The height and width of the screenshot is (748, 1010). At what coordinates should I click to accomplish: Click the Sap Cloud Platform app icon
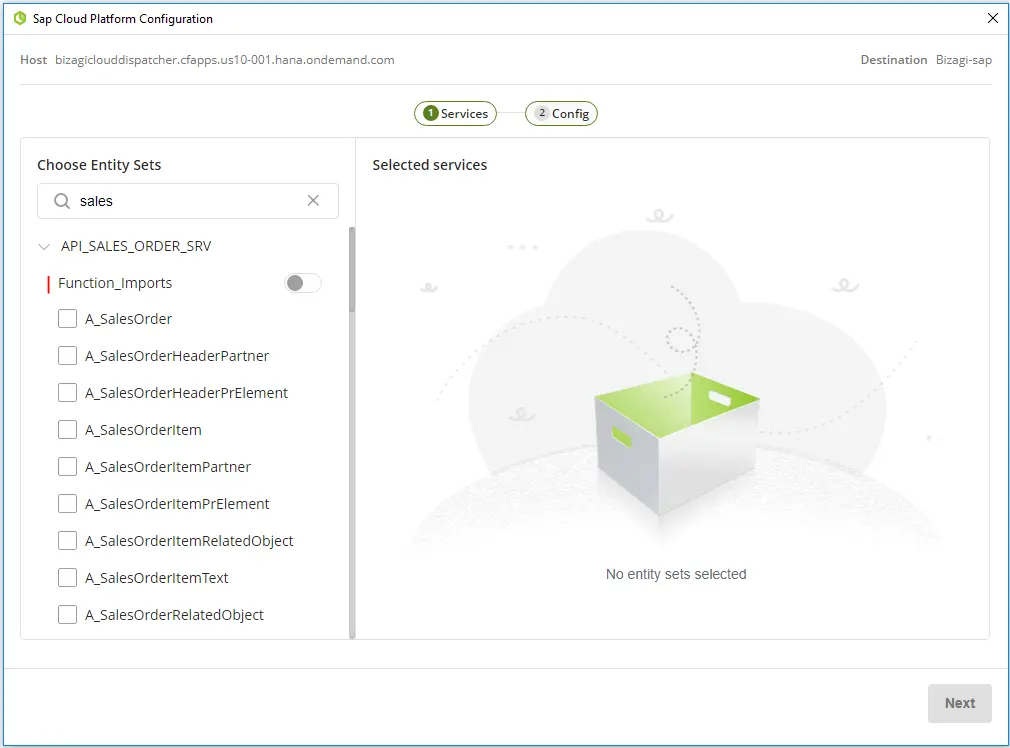click(20, 19)
